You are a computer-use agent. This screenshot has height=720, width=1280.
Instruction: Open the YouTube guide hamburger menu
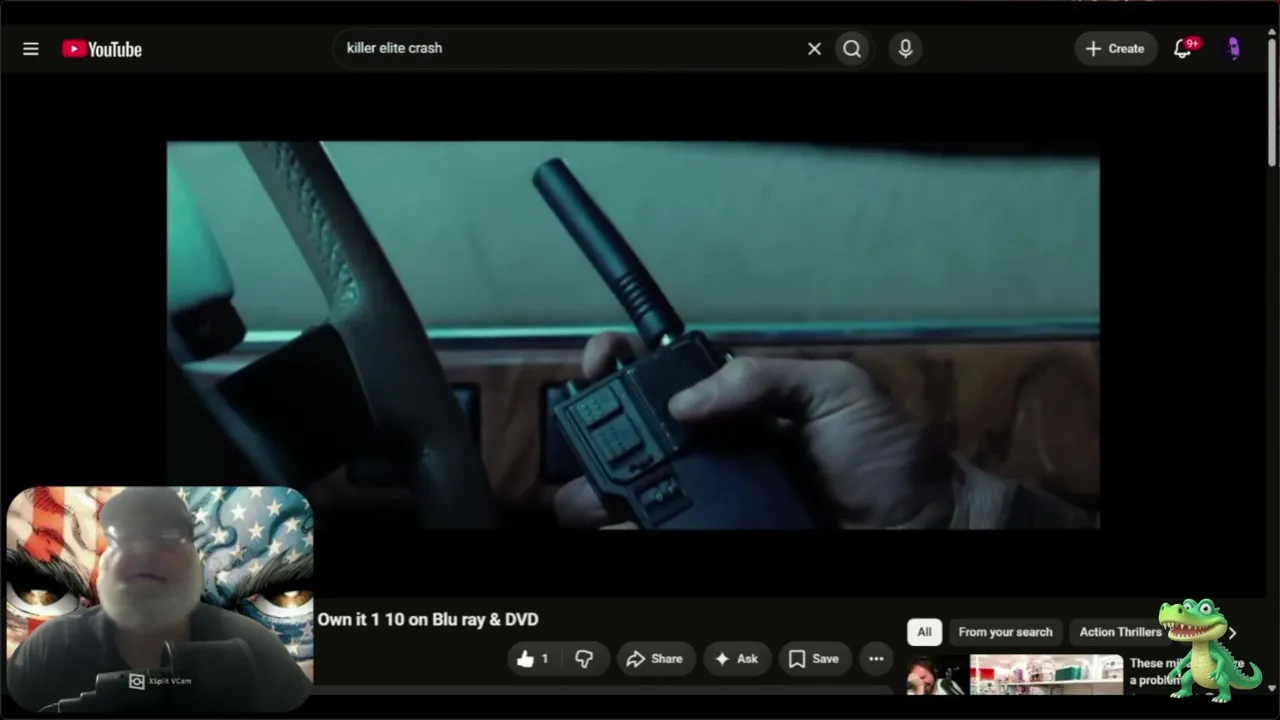(x=31, y=49)
